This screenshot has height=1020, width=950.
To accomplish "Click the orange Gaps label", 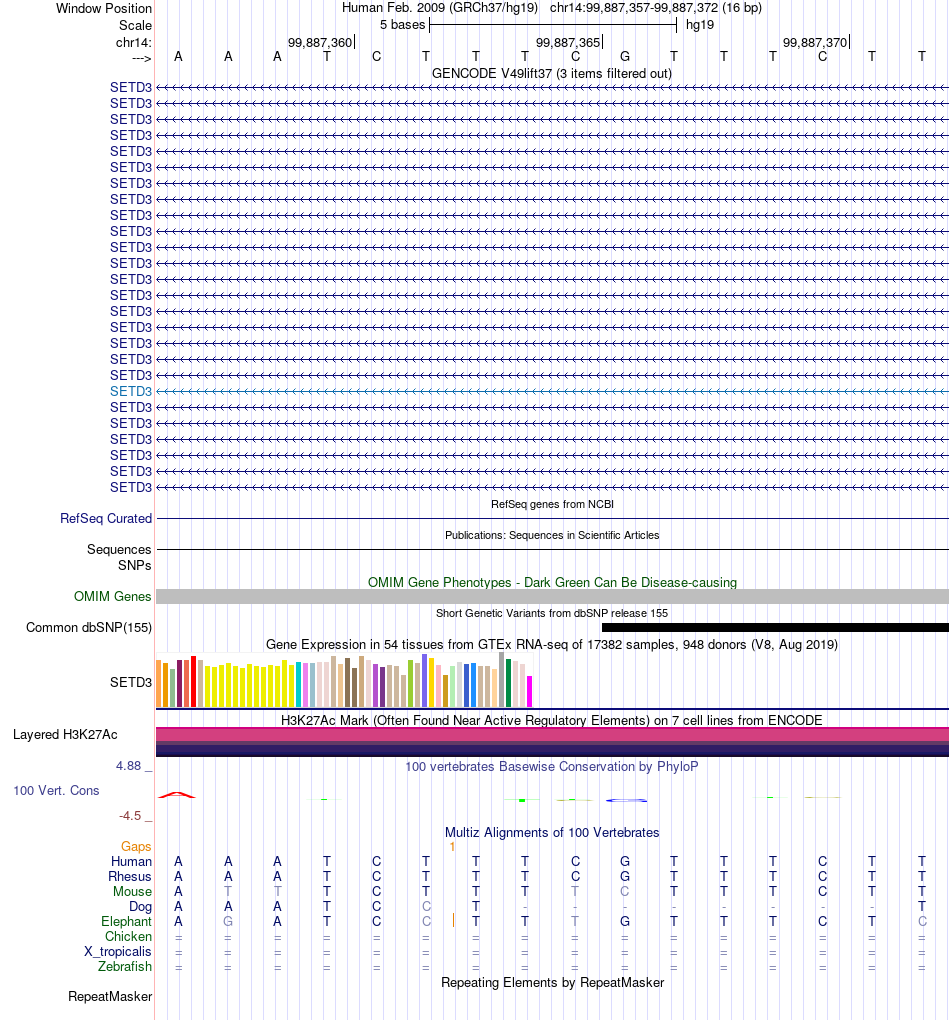I will click(136, 846).
